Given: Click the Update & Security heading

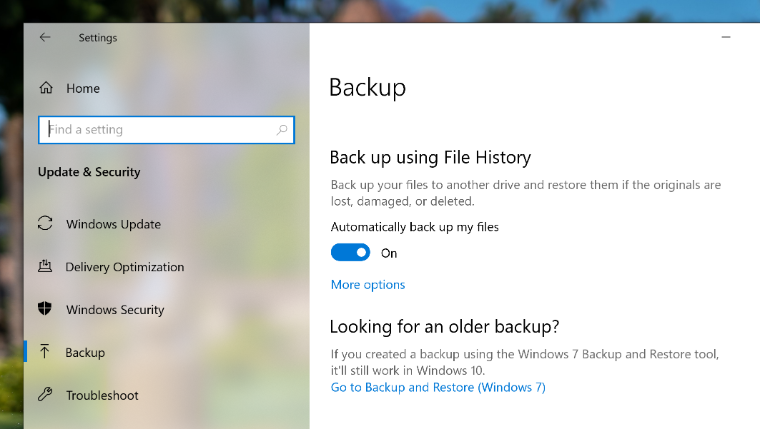Looking at the screenshot, I should pos(89,172).
